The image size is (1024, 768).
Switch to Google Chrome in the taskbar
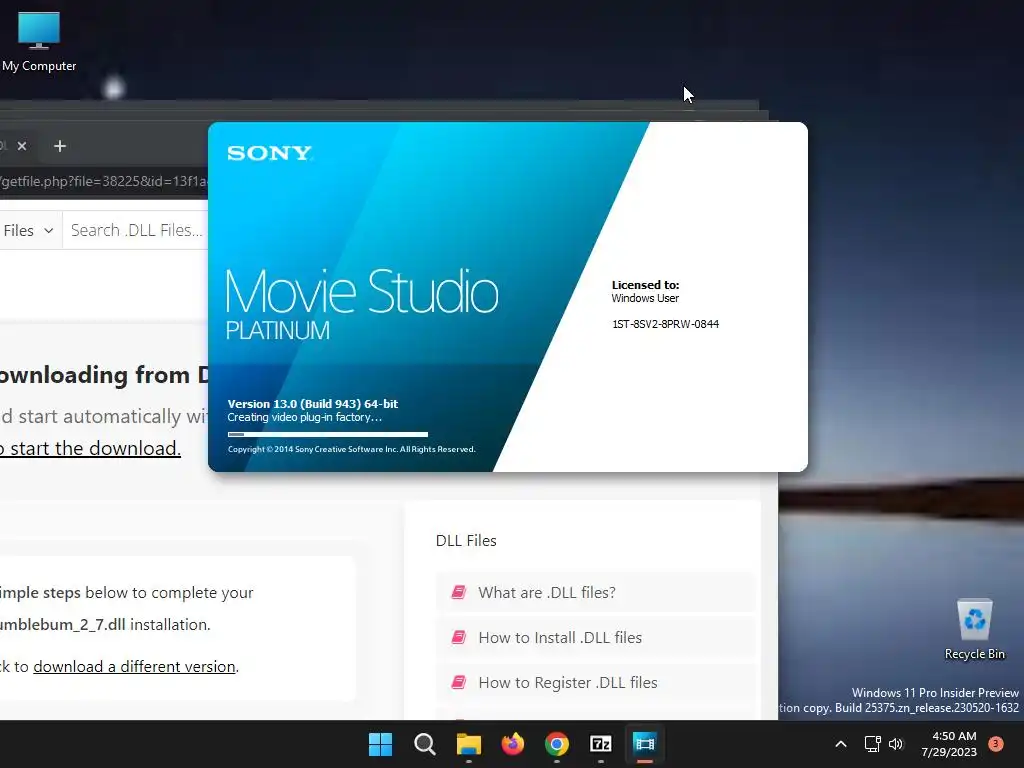pyautogui.click(x=556, y=744)
